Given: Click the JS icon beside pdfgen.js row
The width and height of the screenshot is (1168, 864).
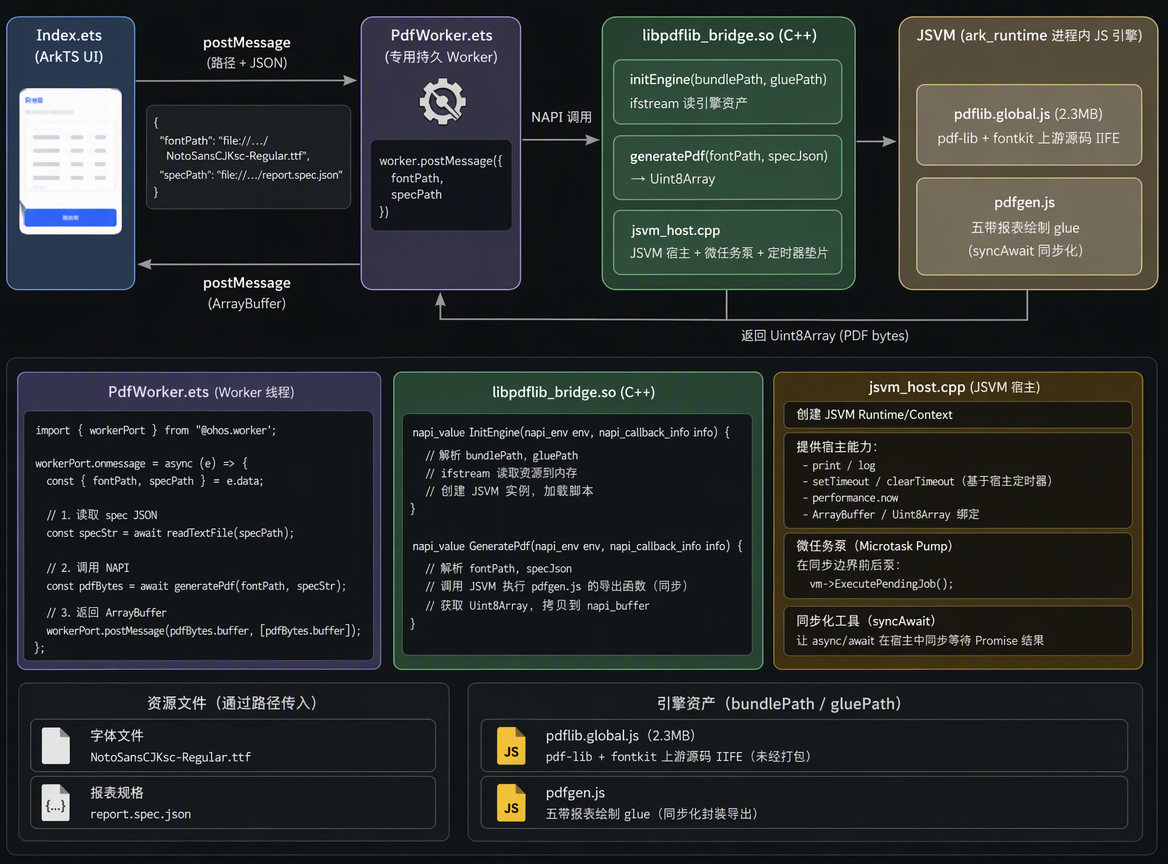Looking at the screenshot, I should click(511, 803).
